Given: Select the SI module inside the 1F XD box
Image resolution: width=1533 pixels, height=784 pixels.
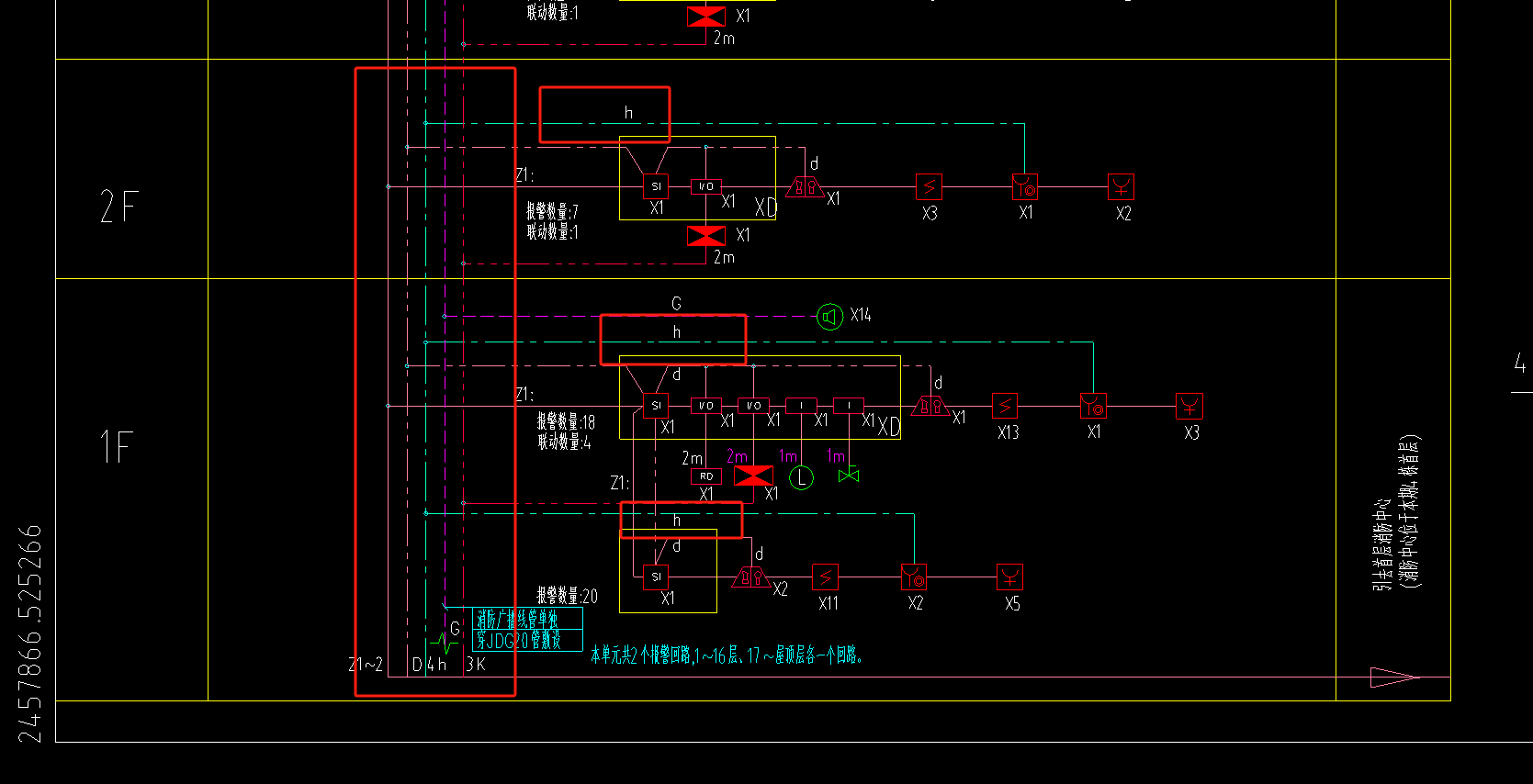Looking at the screenshot, I should click(x=656, y=406).
